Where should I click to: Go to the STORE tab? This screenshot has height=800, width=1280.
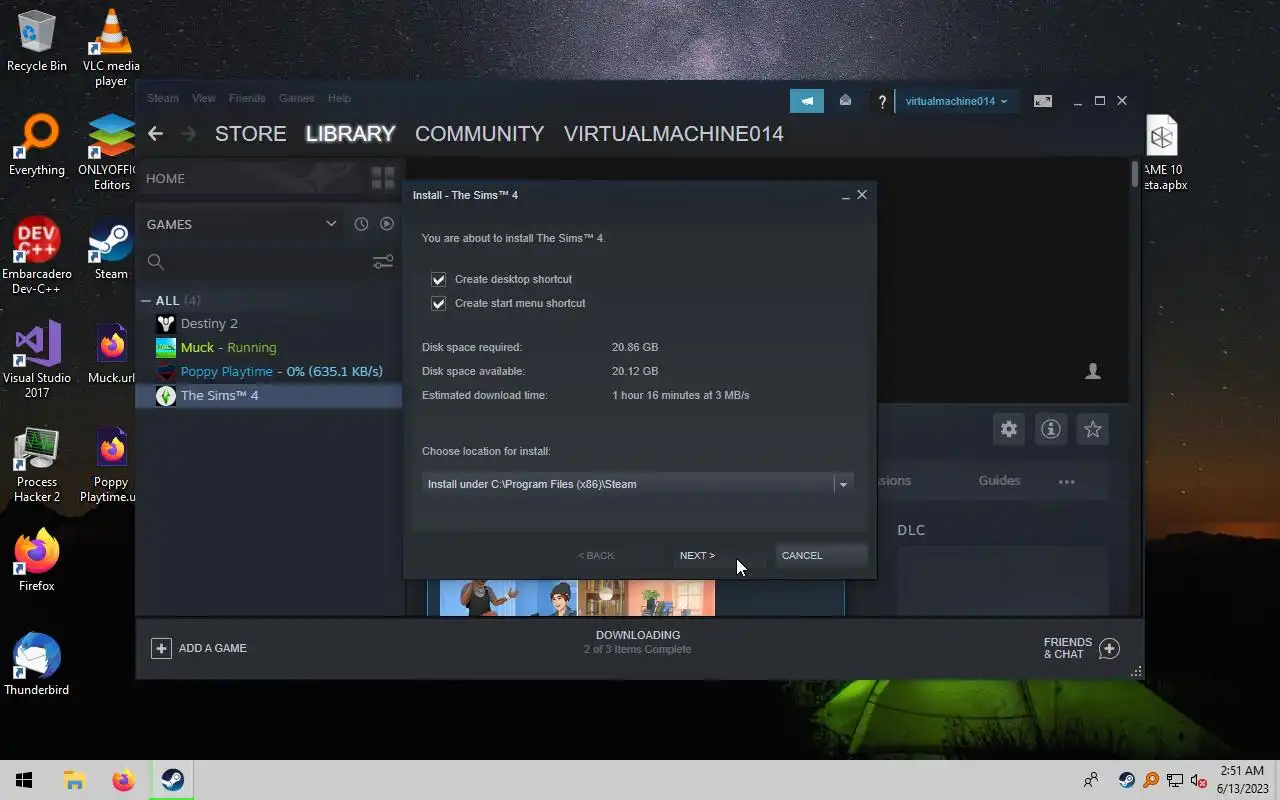[x=251, y=133]
